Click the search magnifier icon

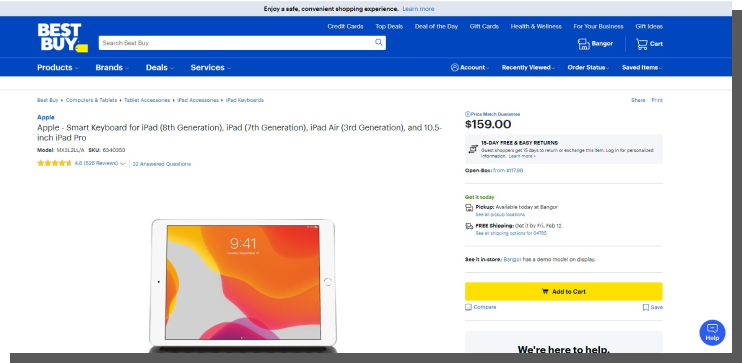[379, 43]
